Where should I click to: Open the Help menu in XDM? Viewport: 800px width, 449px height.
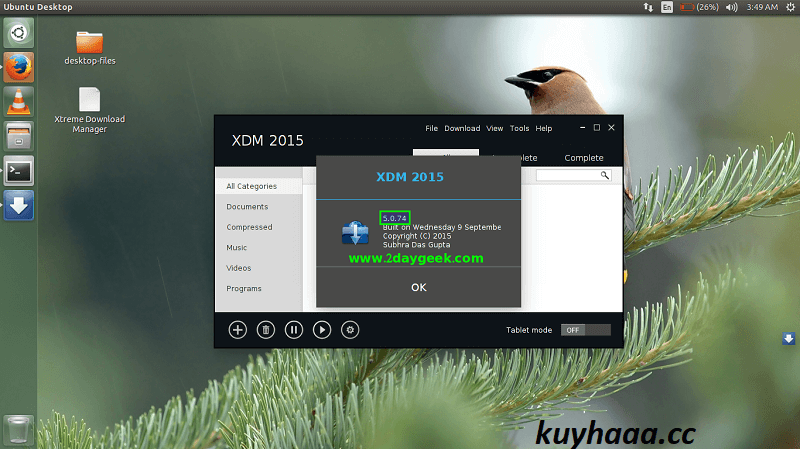pos(544,128)
